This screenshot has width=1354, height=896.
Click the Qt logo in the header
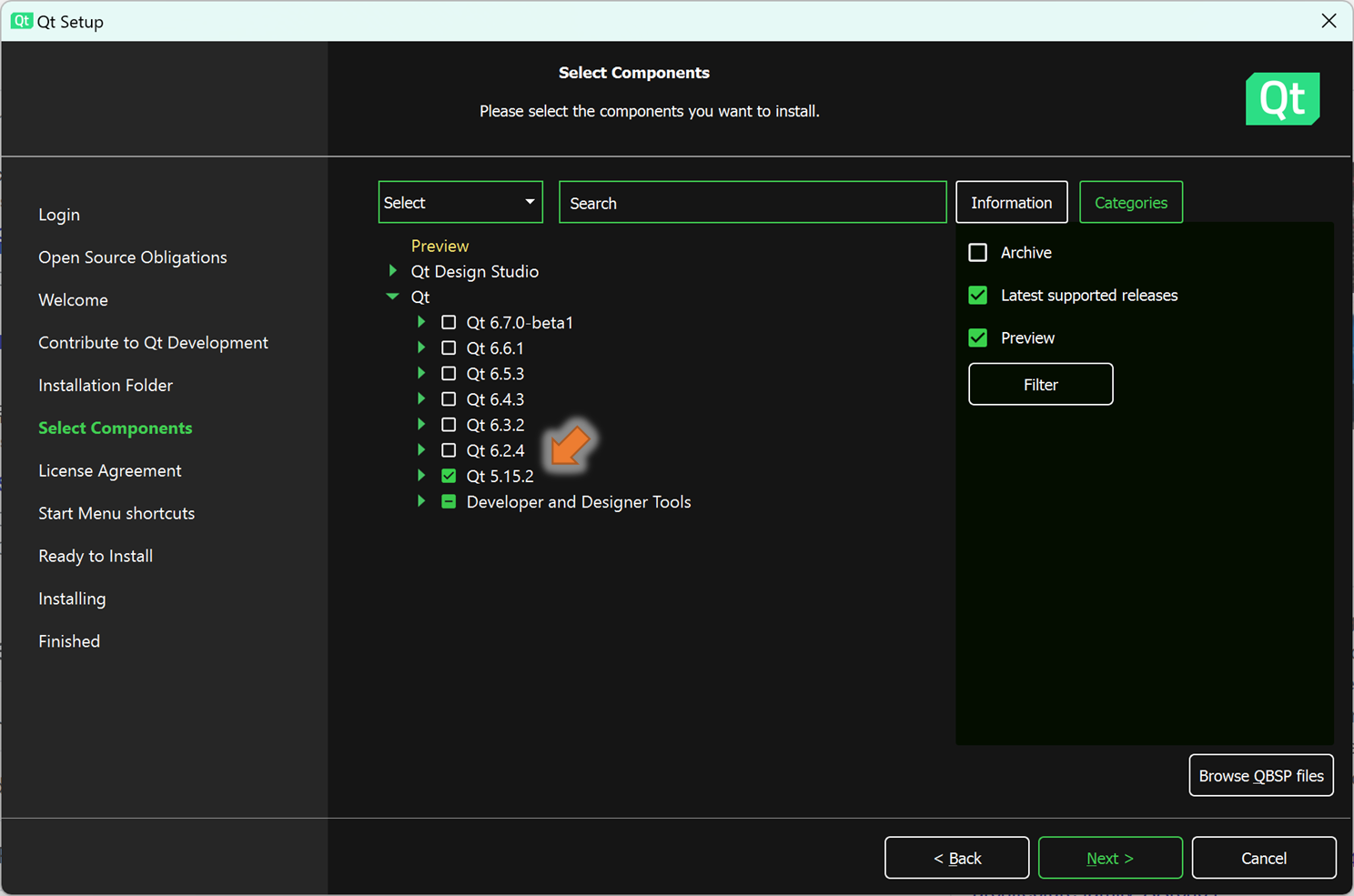[1282, 98]
